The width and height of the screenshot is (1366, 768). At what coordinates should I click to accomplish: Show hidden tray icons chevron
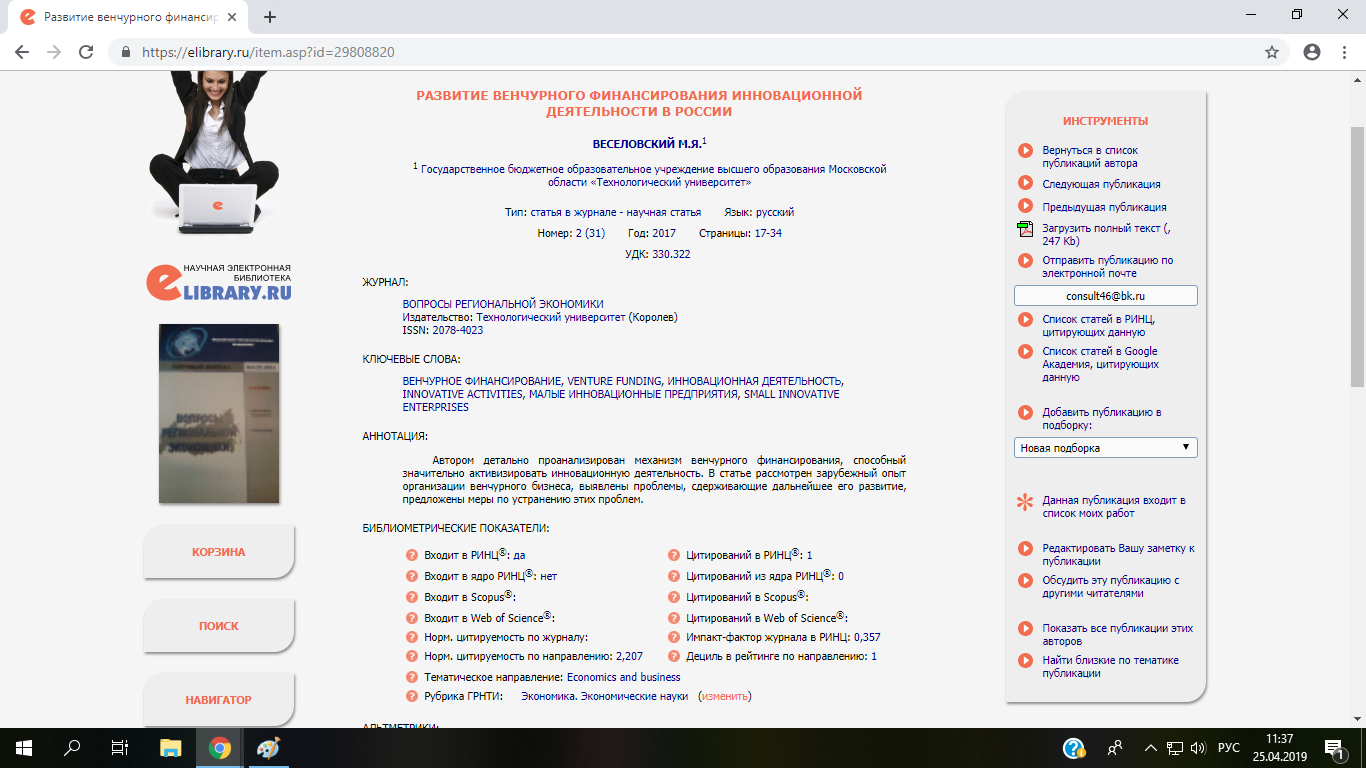1150,748
